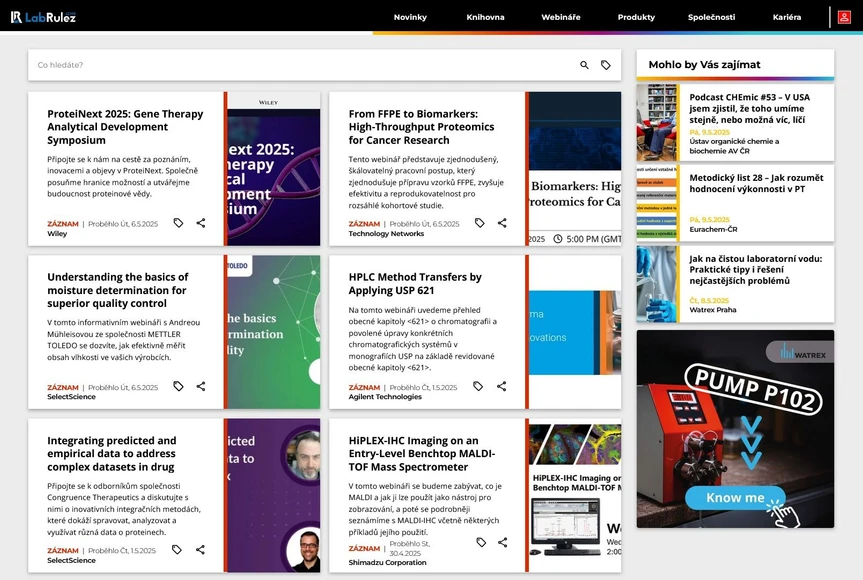Click the search magnifier icon

pos(585,65)
